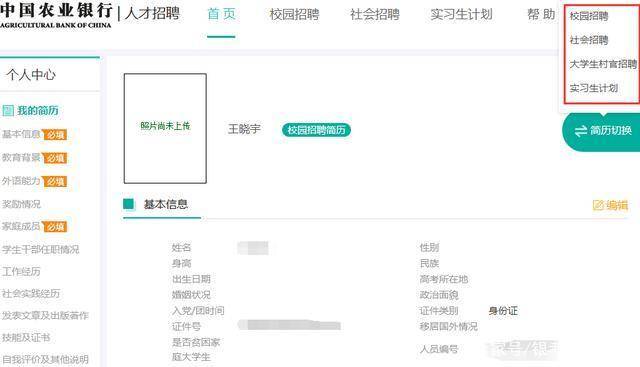Screen dimensions: 640x367
Task: Click the 简历切换 button
Action: tap(601, 131)
